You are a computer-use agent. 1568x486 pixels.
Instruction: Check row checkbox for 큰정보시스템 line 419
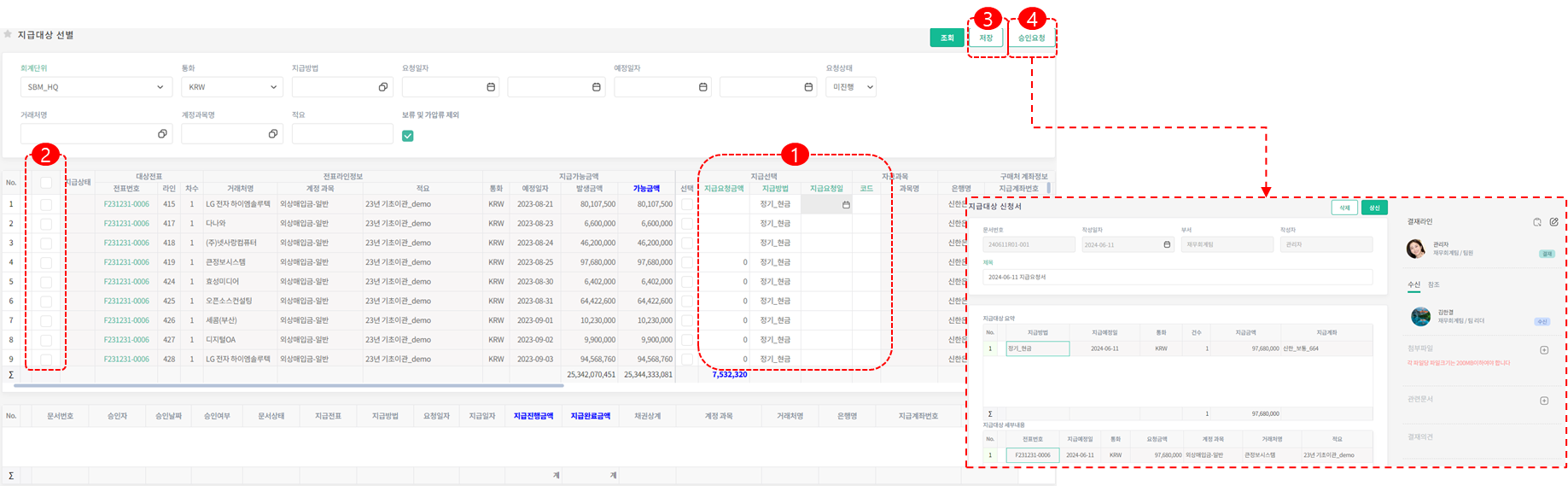pos(46,262)
